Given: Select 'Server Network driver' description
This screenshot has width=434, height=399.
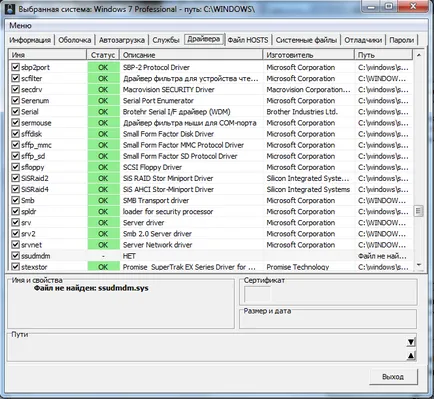Looking at the screenshot, I should point(157,245).
